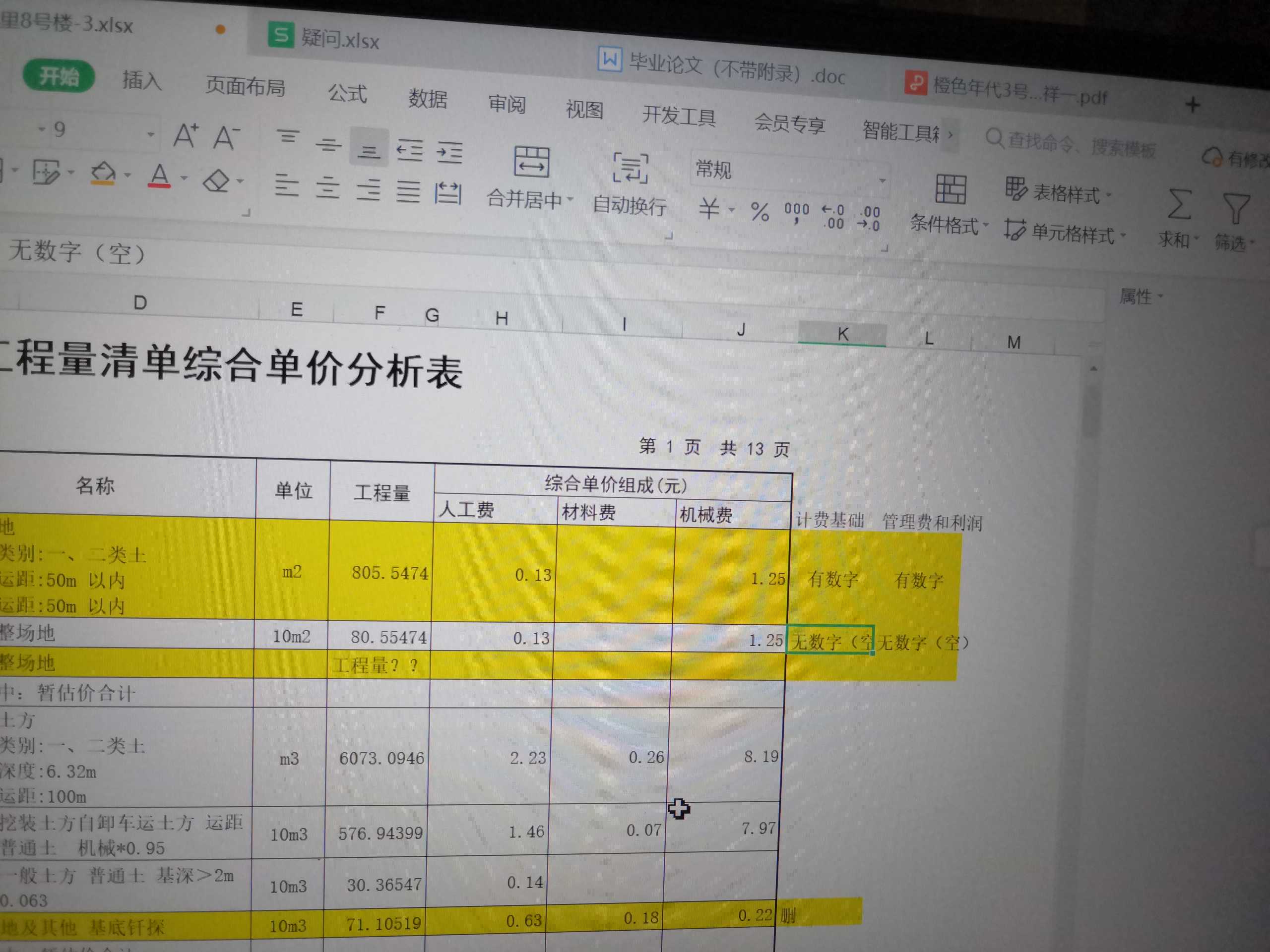Image resolution: width=1270 pixels, height=952 pixels.
Task: Decrease decimal places
Action: 869,218
